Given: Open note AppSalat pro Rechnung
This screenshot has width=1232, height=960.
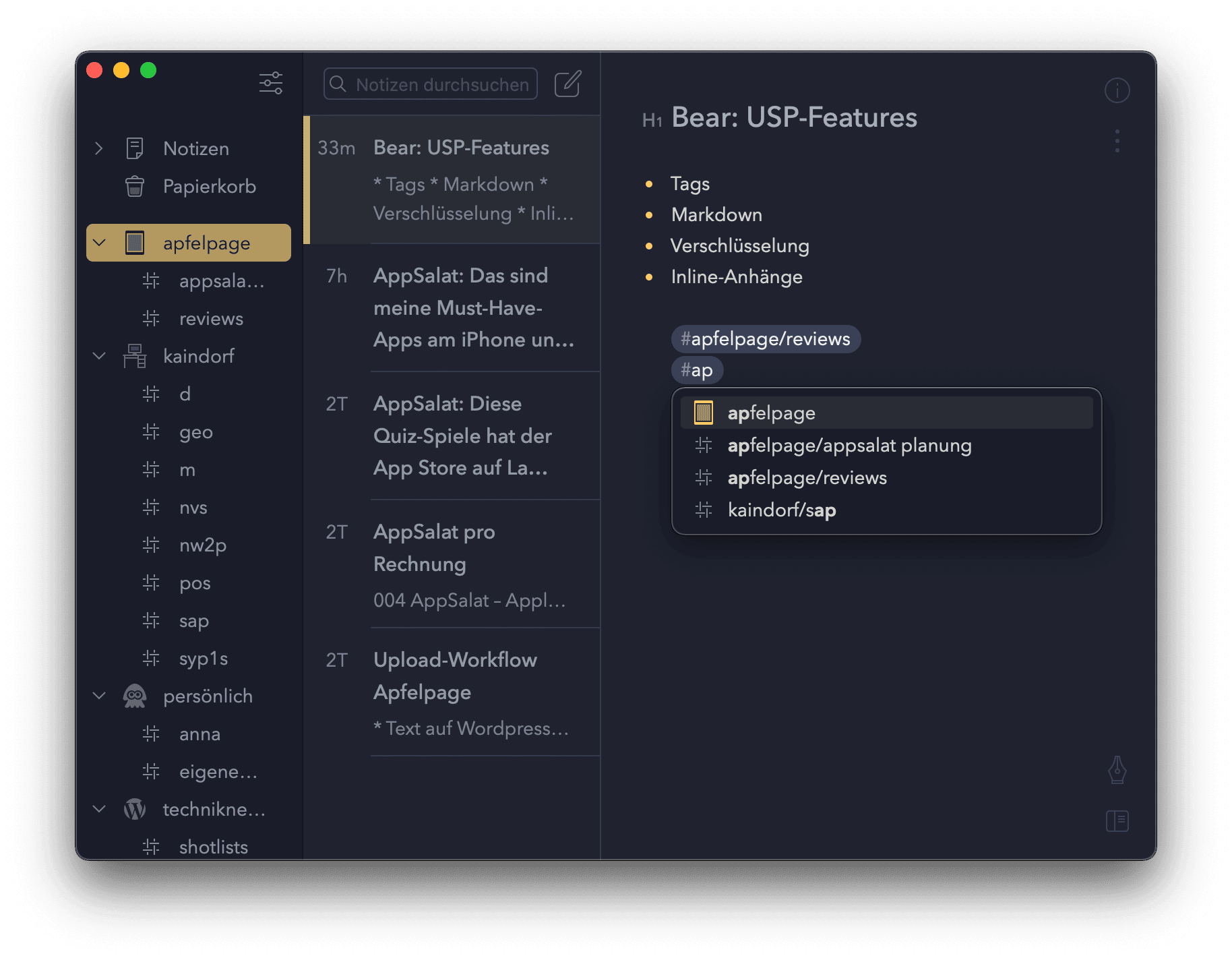Looking at the screenshot, I should pyautogui.click(x=452, y=564).
